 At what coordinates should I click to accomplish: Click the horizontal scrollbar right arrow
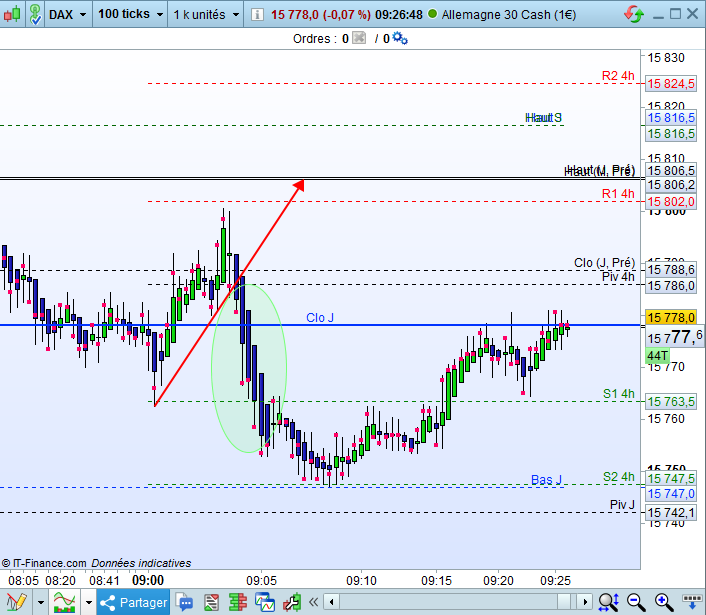point(585,601)
